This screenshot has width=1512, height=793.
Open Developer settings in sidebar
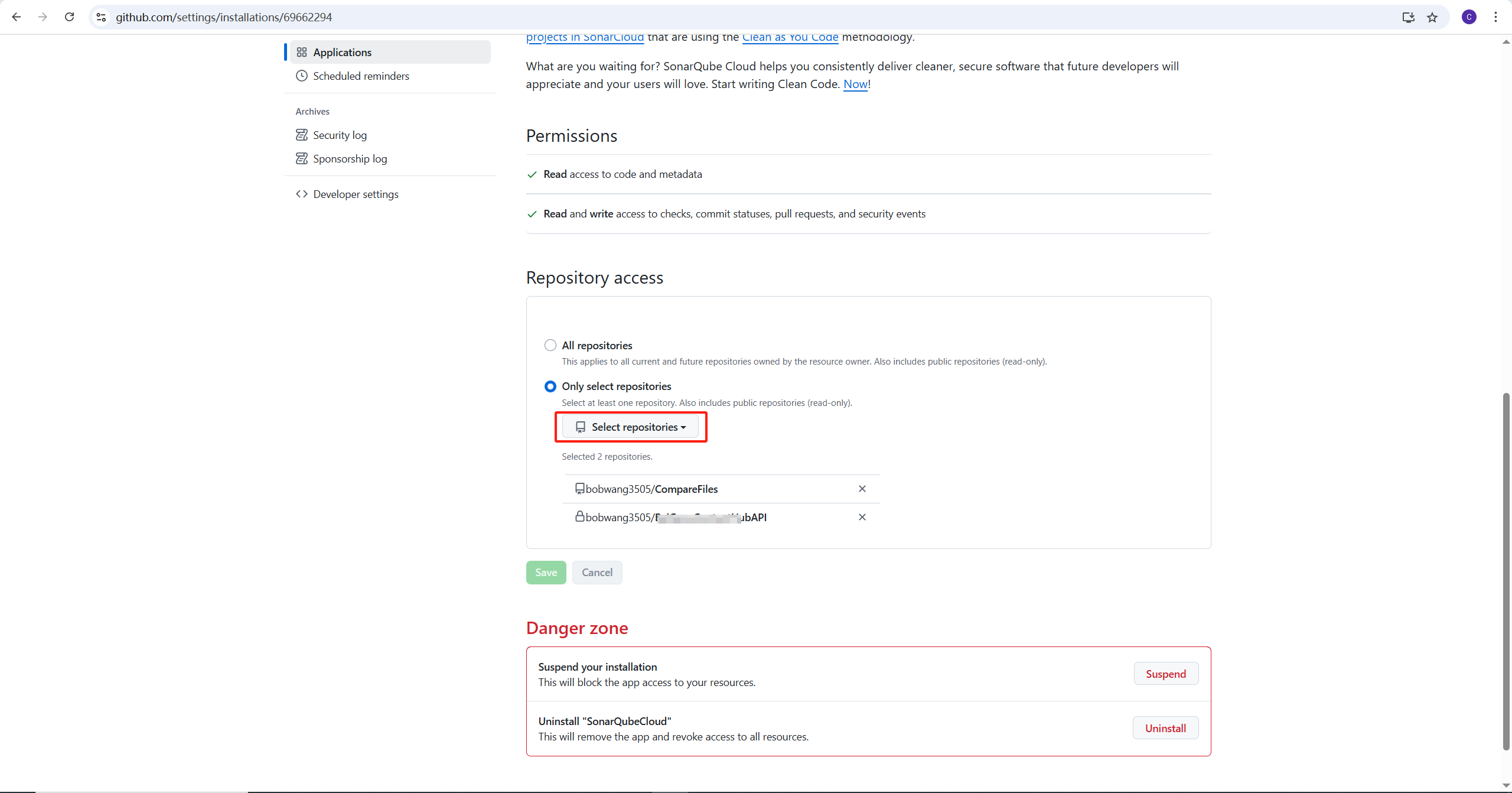tap(356, 194)
